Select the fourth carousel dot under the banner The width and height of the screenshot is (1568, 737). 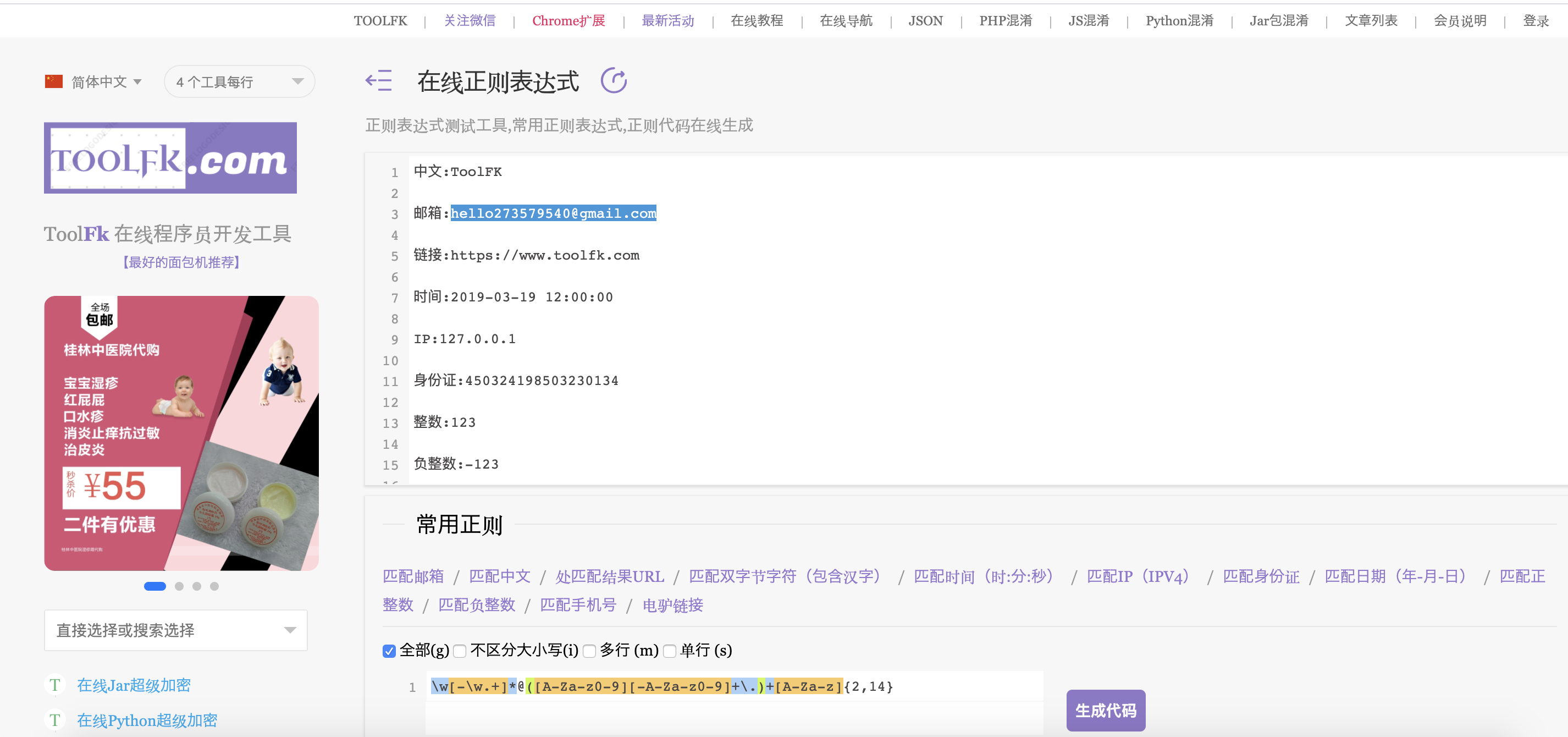pyautogui.click(x=214, y=586)
